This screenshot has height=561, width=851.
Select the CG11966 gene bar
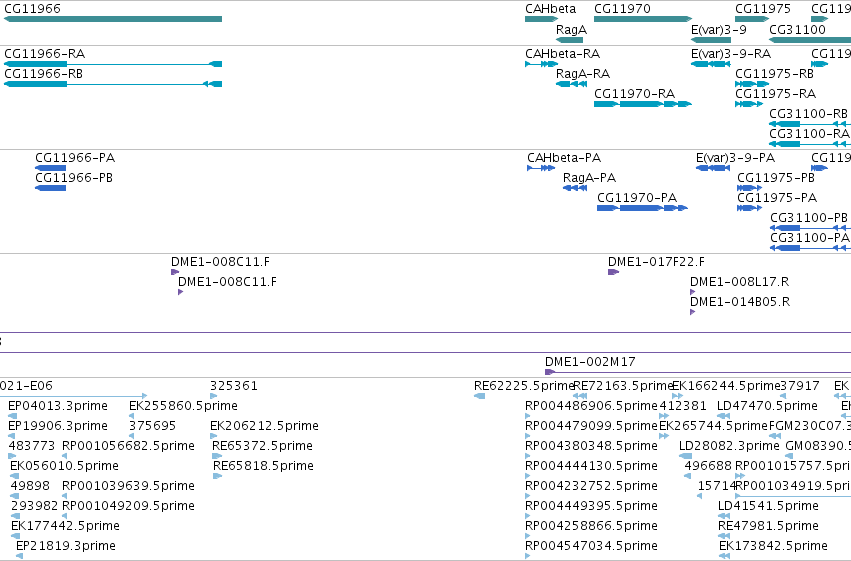113,19
